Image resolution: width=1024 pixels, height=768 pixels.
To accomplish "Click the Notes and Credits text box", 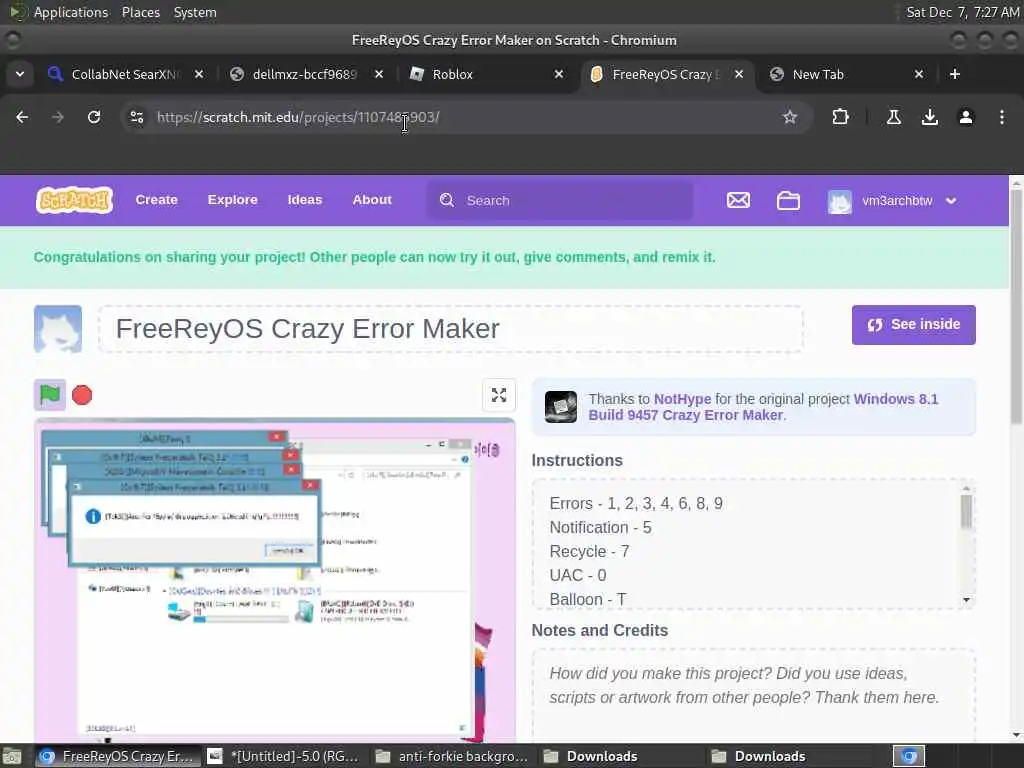I will click(x=754, y=695).
